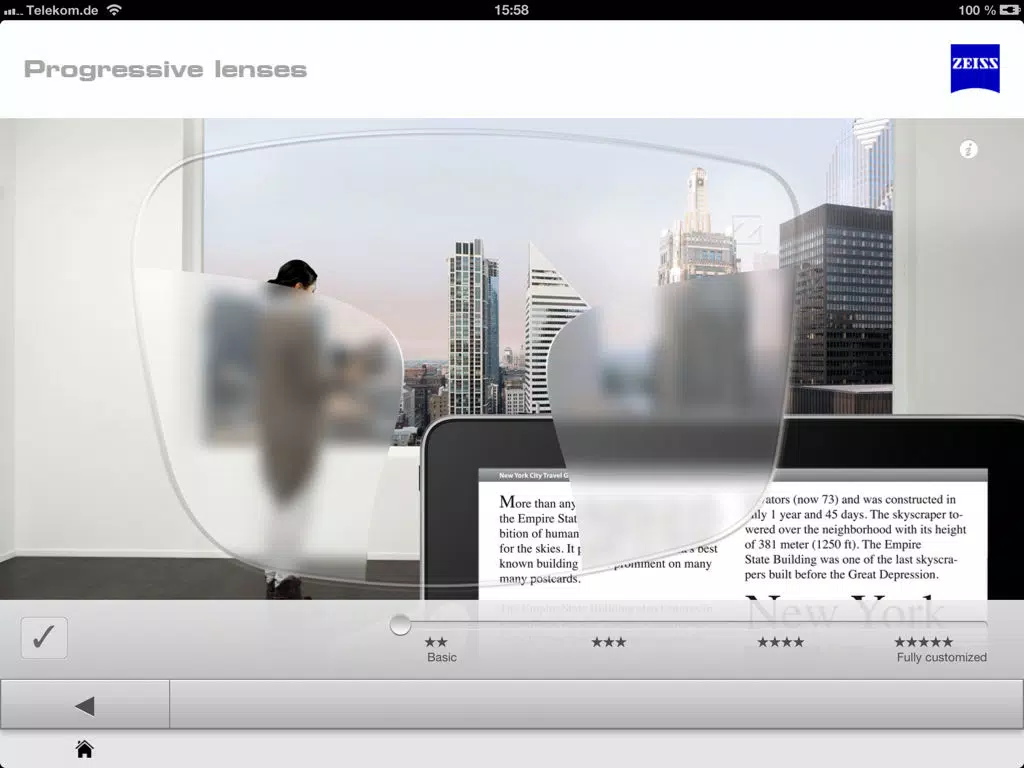Select the three-star lens level

(609, 642)
